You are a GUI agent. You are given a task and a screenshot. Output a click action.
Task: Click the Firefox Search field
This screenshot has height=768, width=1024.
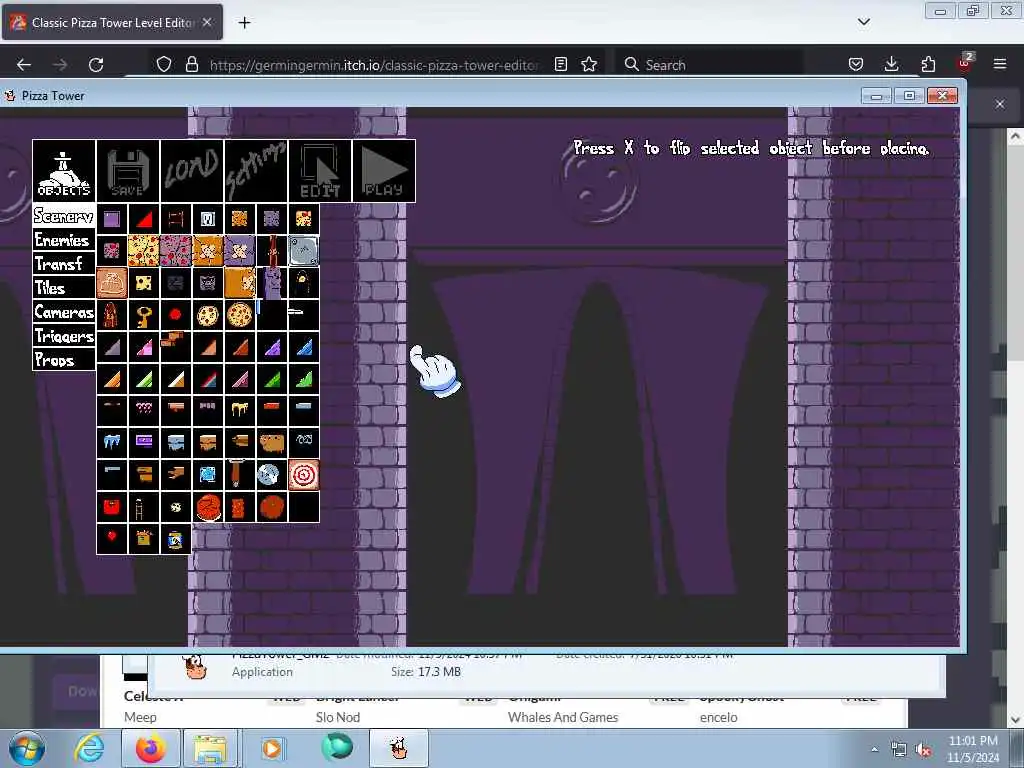click(709, 65)
